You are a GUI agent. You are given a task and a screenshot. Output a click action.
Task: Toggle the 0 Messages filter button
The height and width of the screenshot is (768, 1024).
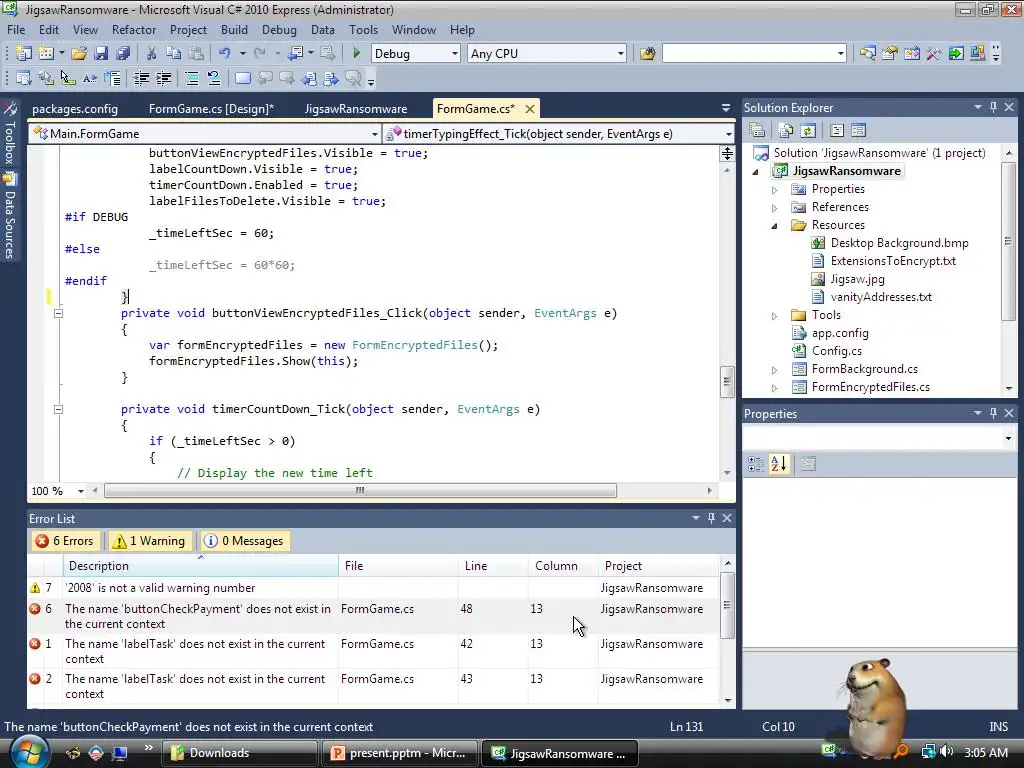[x=244, y=541]
